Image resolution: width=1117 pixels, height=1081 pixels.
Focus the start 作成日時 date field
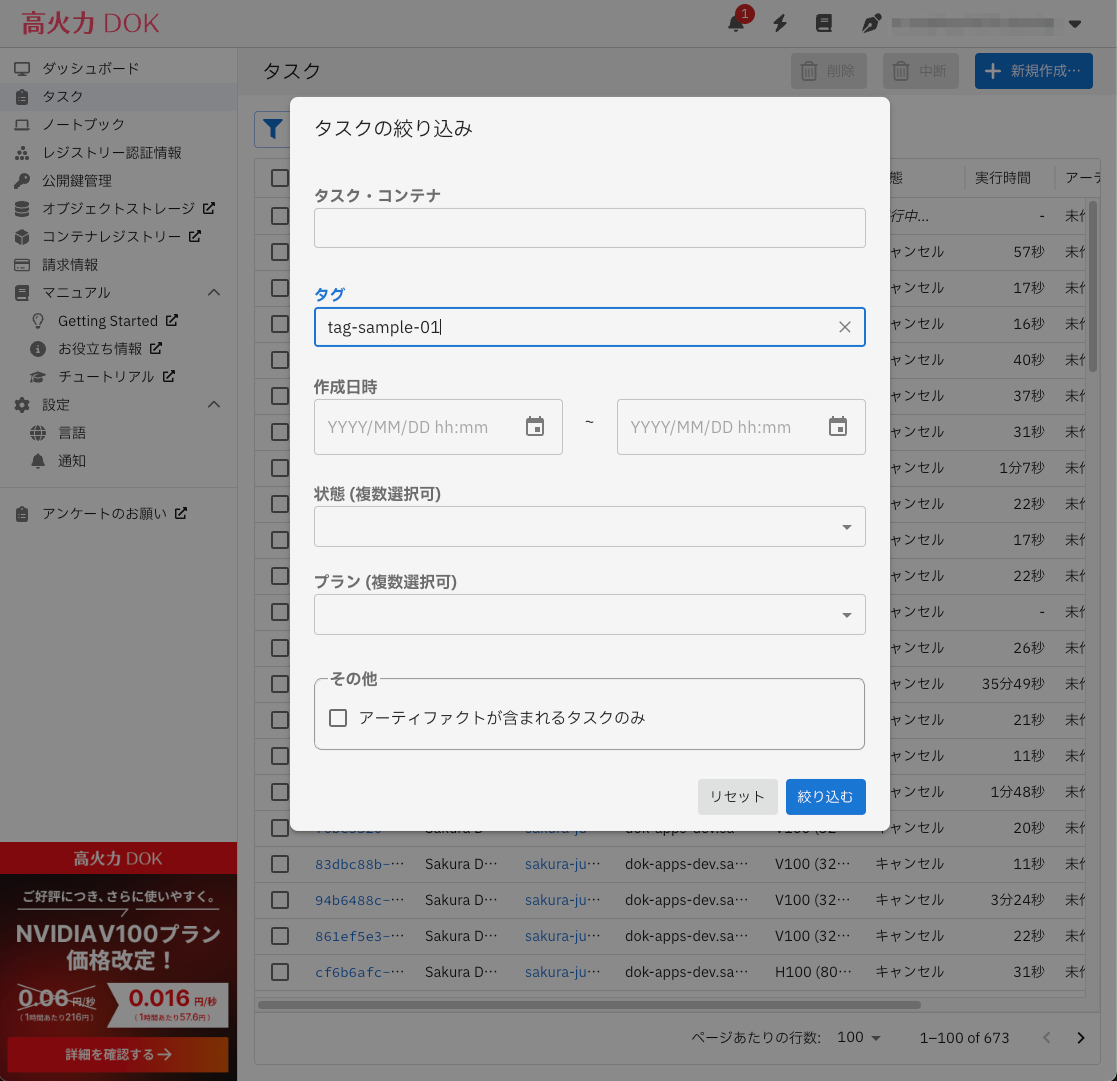[438, 427]
